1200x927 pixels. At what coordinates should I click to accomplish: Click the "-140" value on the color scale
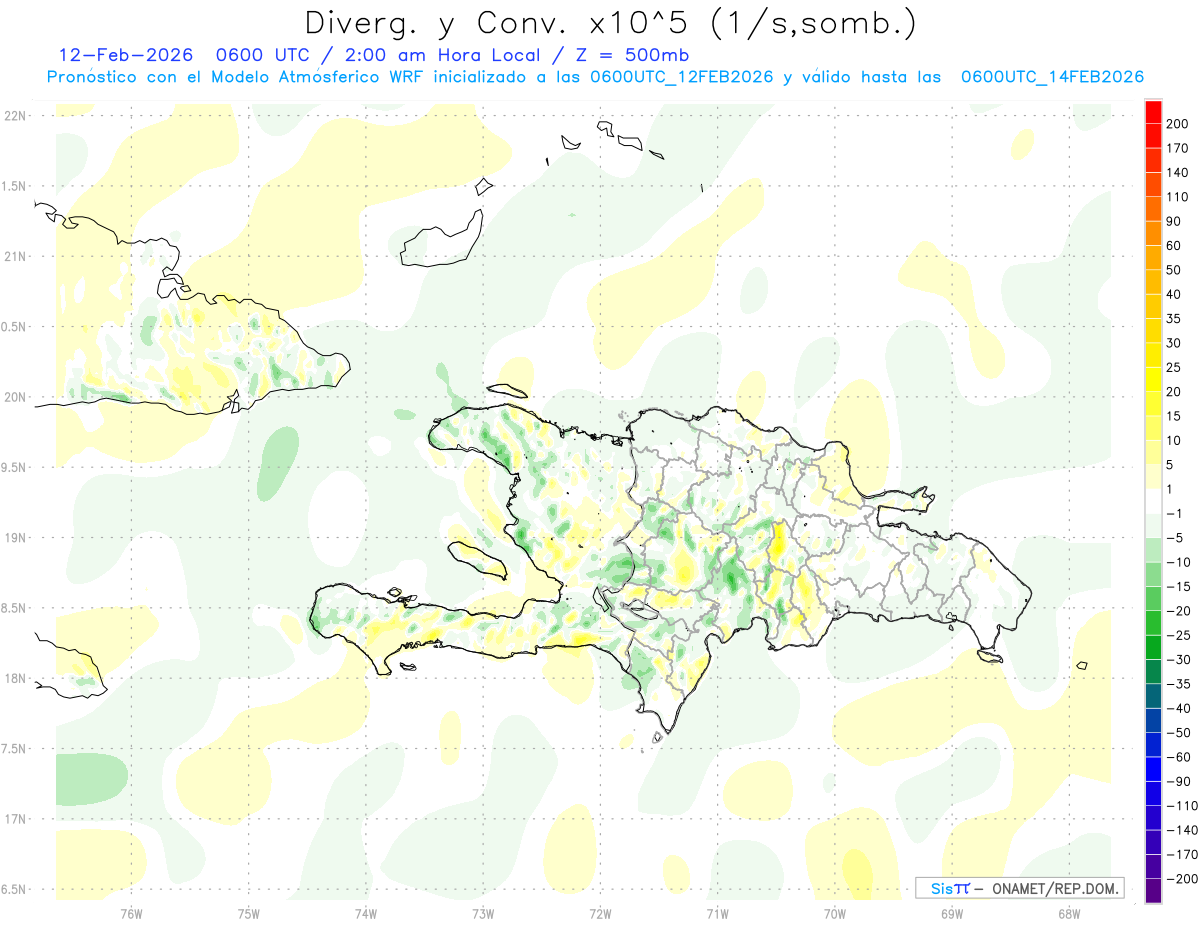click(x=1182, y=831)
